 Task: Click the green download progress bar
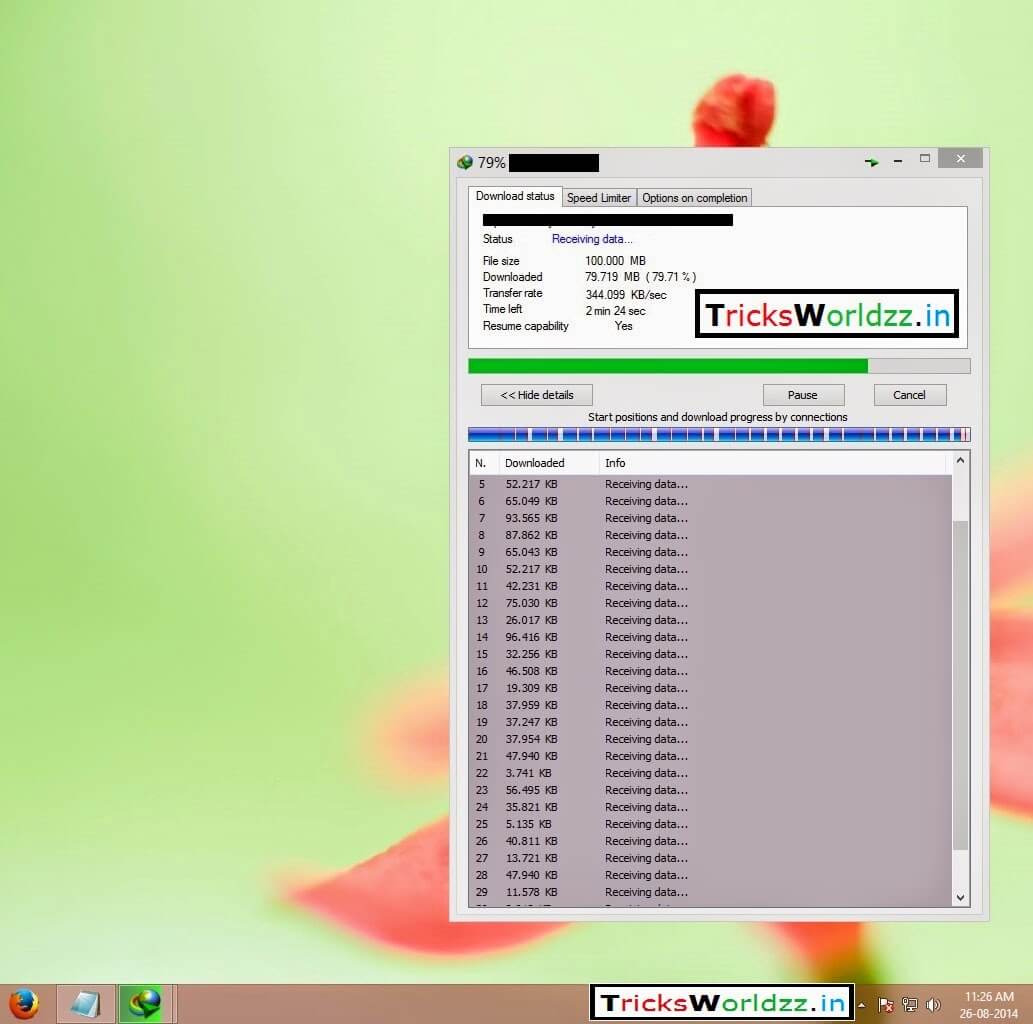(719, 366)
